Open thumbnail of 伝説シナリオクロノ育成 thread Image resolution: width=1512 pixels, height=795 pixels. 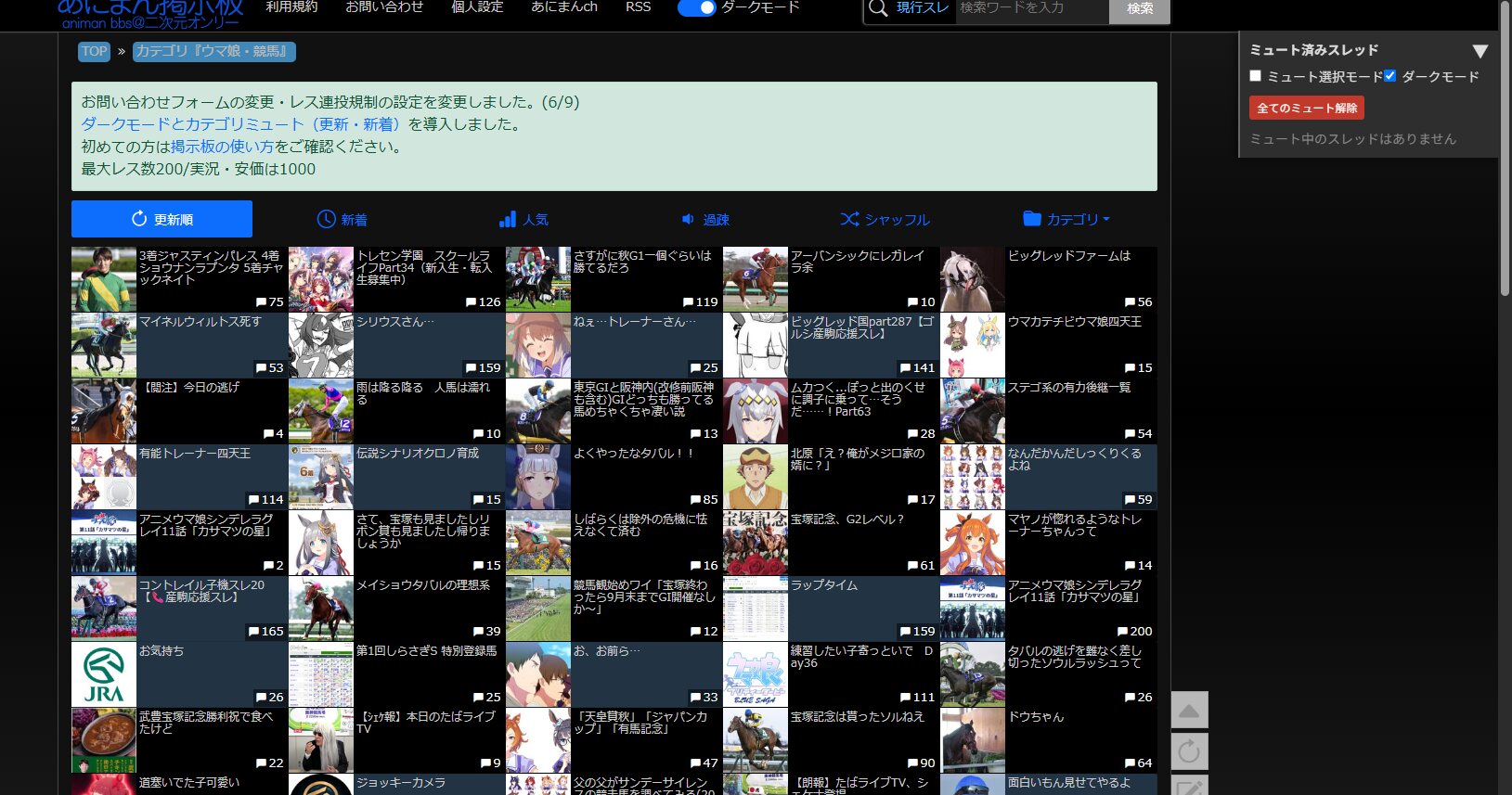(321, 477)
